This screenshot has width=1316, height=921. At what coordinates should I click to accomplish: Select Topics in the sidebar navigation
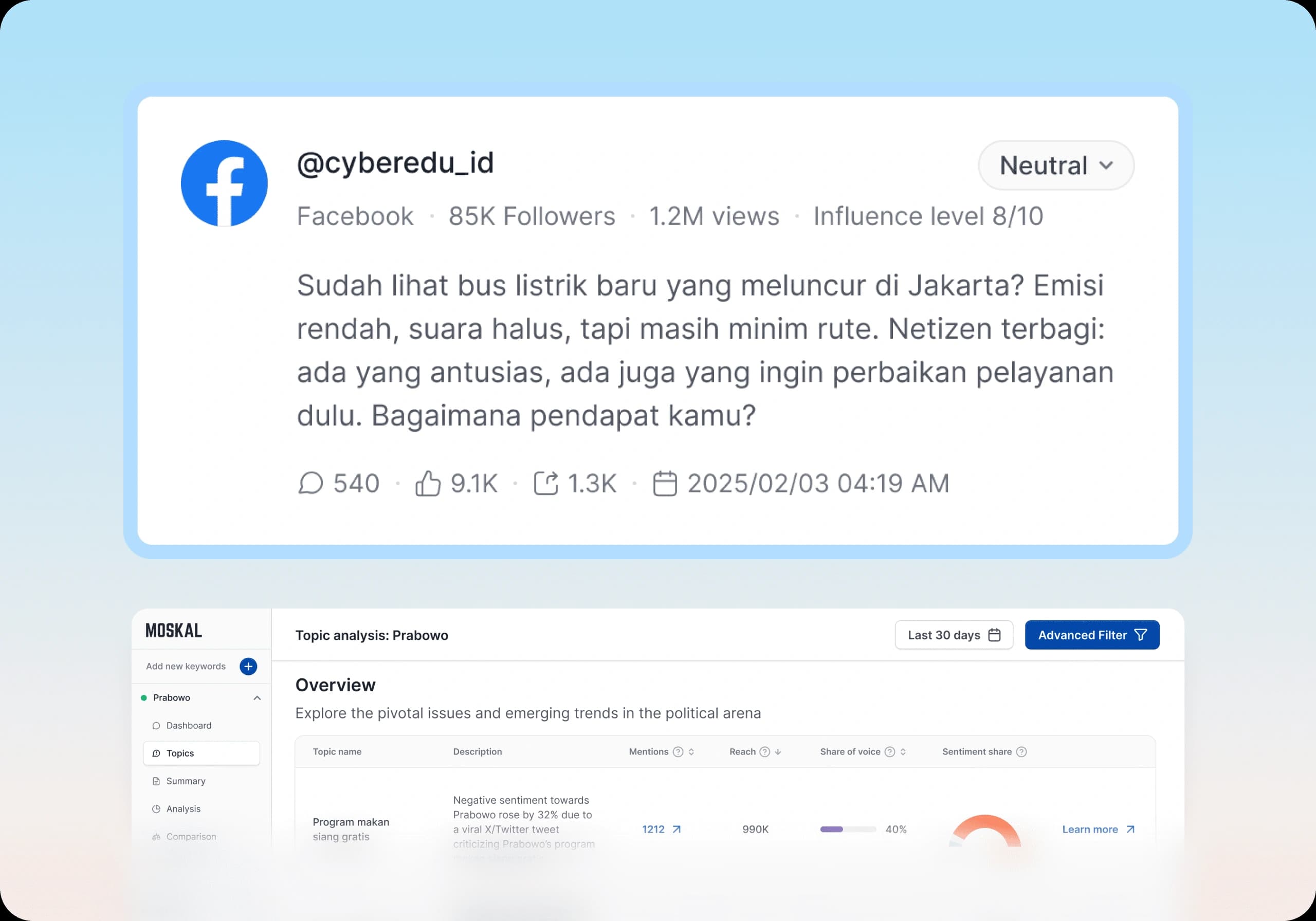179,753
